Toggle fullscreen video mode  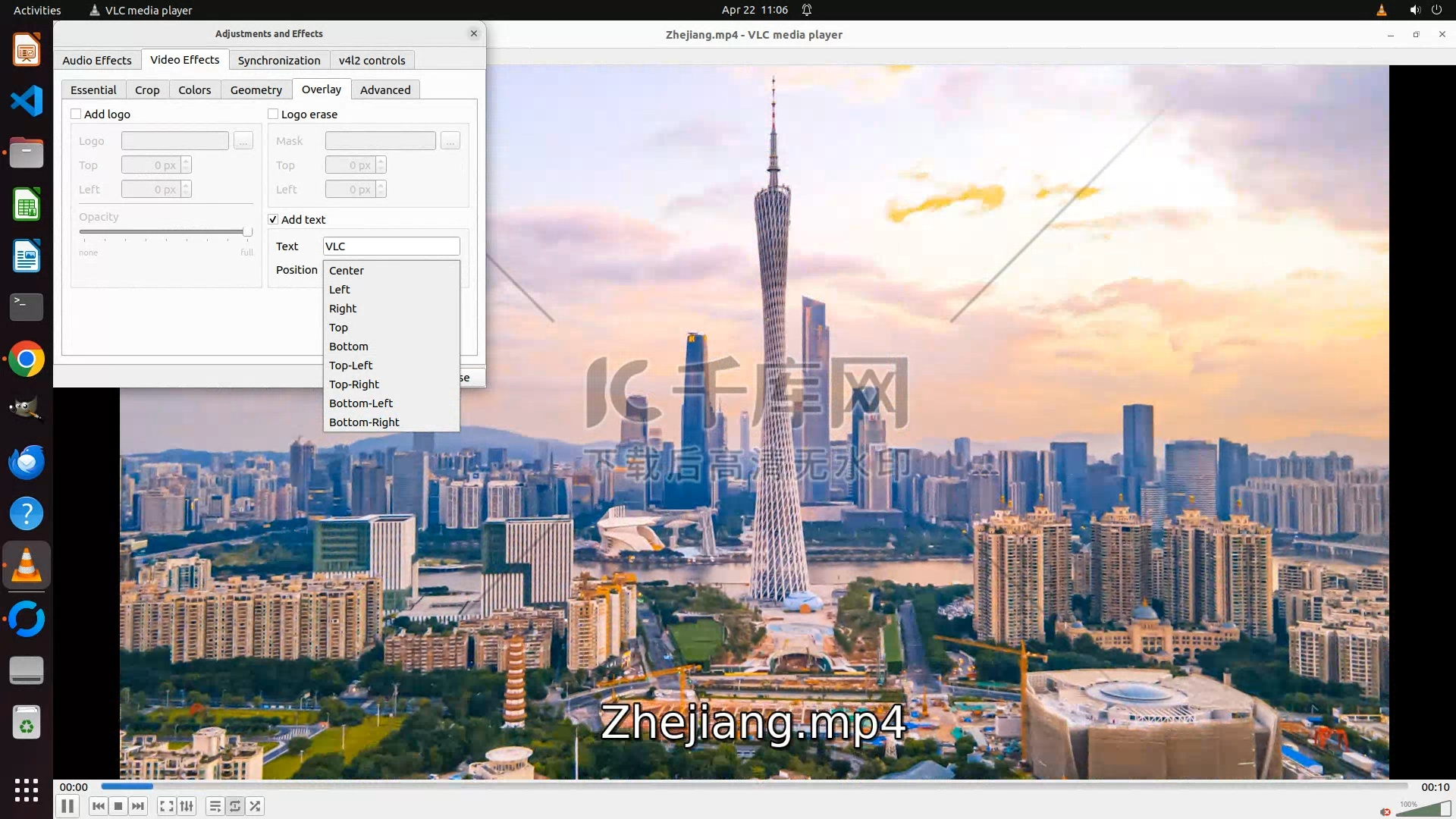pyautogui.click(x=167, y=806)
